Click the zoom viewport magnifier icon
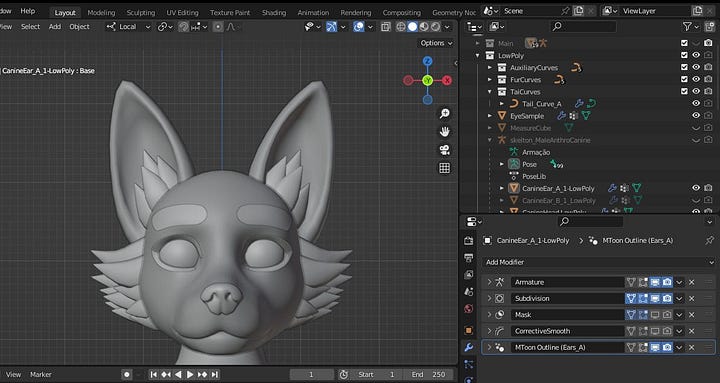Image resolution: width=720 pixels, height=383 pixels. tap(444, 113)
